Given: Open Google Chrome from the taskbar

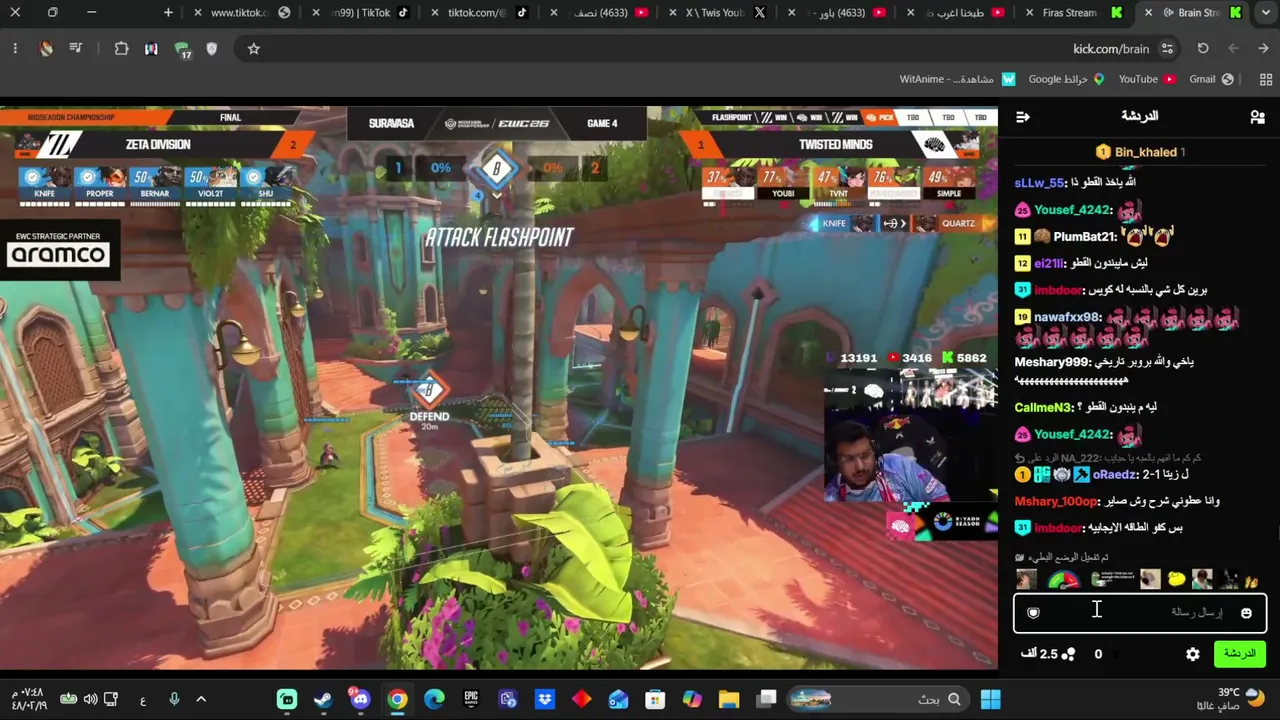Looking at the screenshot, I should click(x=398, y=699).
